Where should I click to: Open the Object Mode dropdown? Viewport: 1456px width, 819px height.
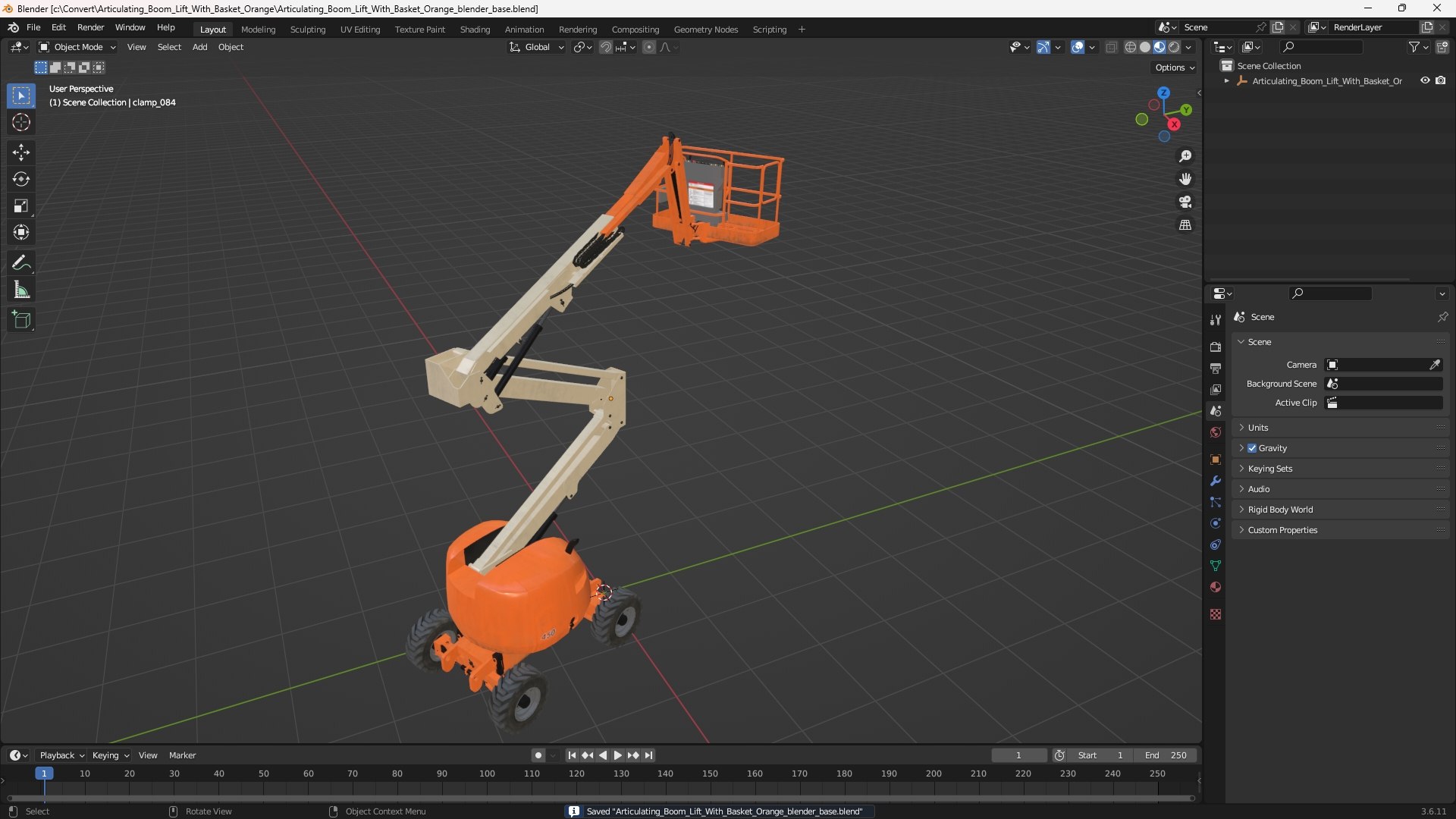[77, 47]
